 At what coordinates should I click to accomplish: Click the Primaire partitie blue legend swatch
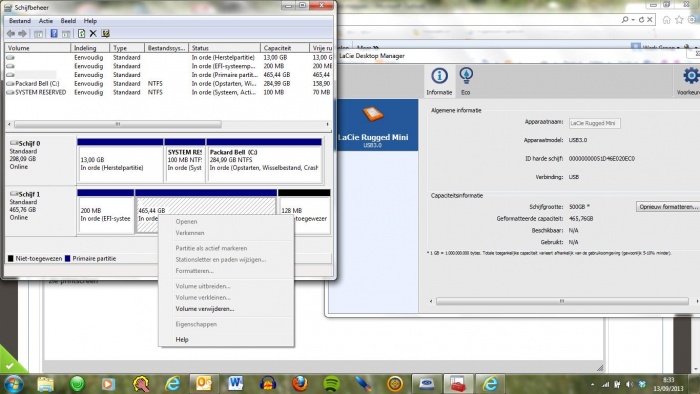point(68,258)
